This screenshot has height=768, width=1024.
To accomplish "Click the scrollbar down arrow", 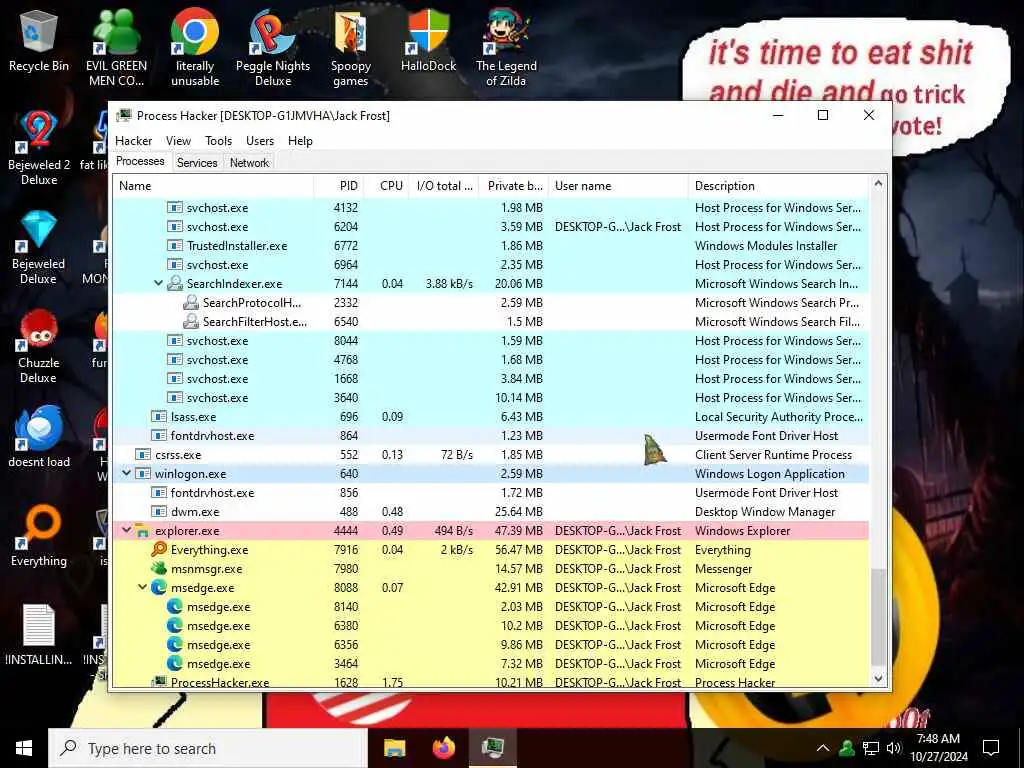I will [878, 679].
